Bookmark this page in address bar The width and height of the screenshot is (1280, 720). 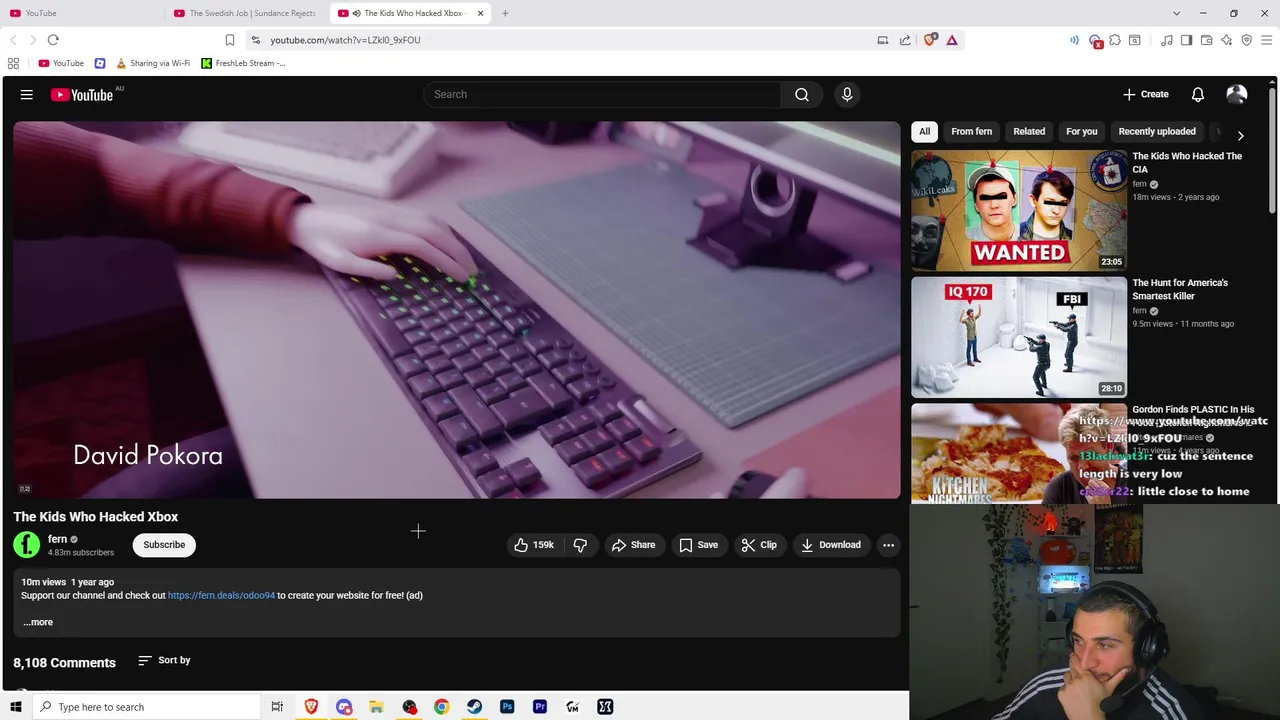[230, 40]
